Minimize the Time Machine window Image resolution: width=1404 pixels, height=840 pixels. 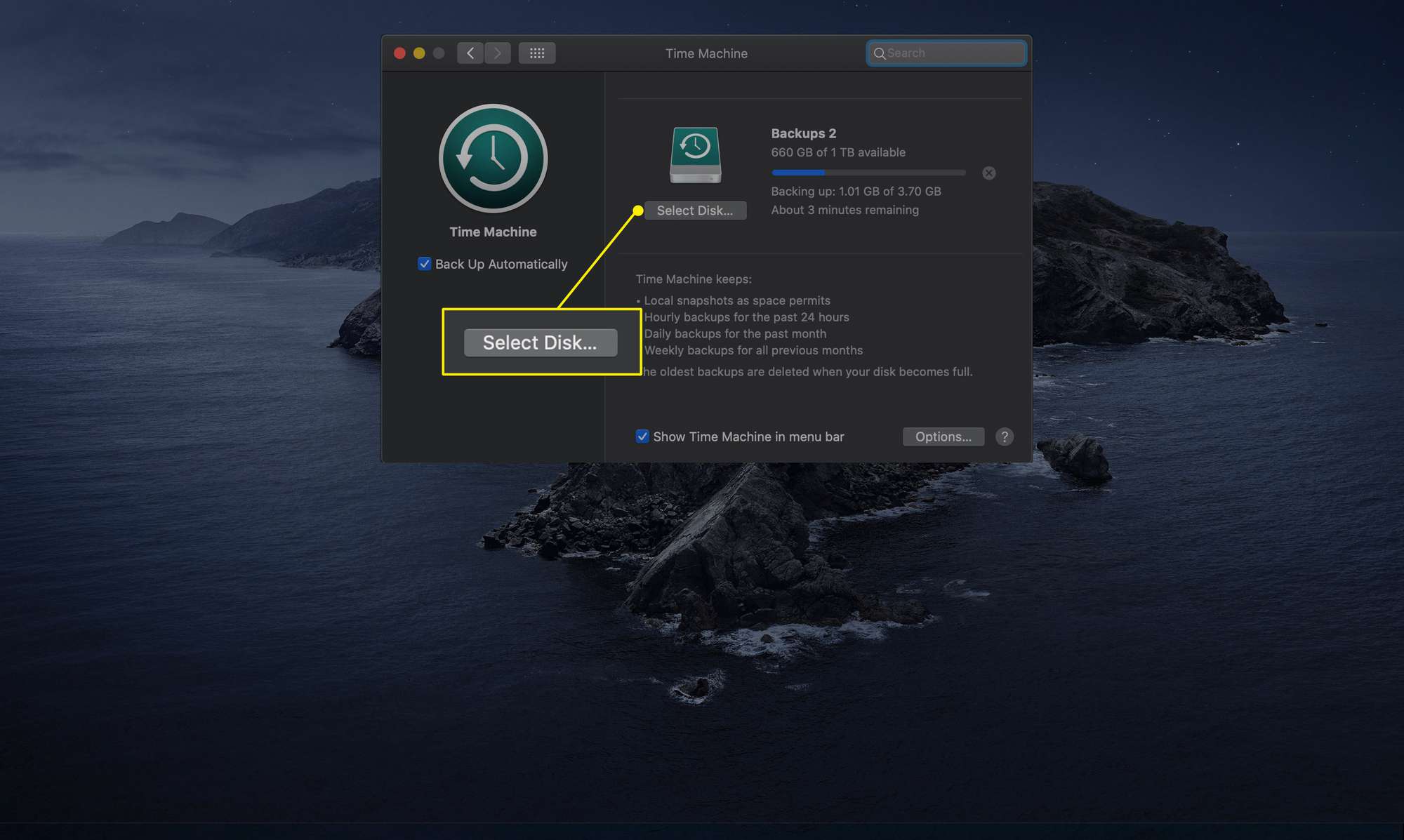419,53
